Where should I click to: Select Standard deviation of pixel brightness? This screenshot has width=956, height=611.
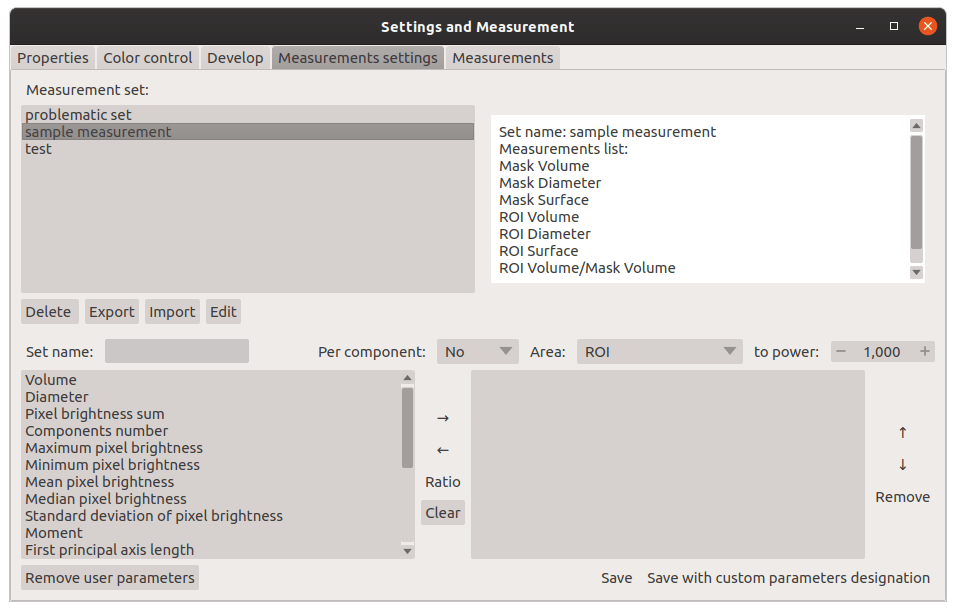212,516
